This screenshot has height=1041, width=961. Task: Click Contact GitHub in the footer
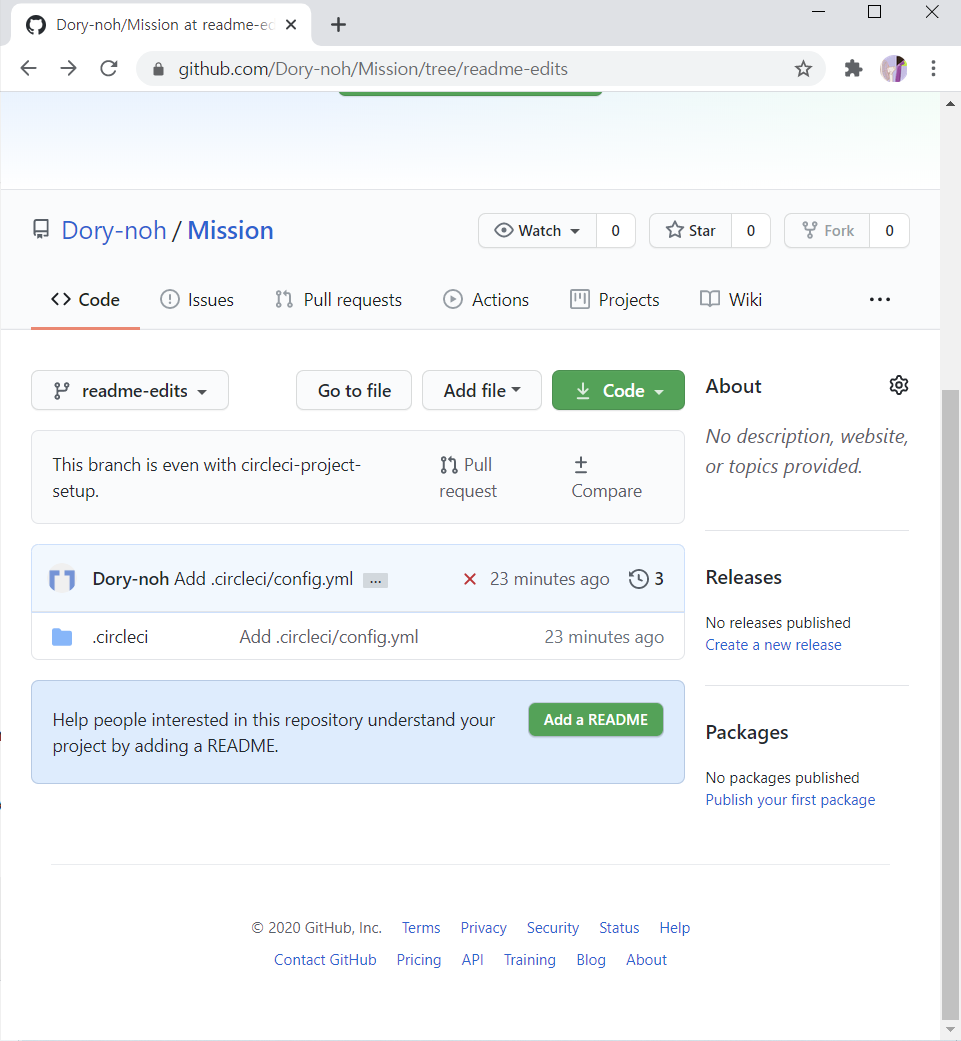click(325, 959)
